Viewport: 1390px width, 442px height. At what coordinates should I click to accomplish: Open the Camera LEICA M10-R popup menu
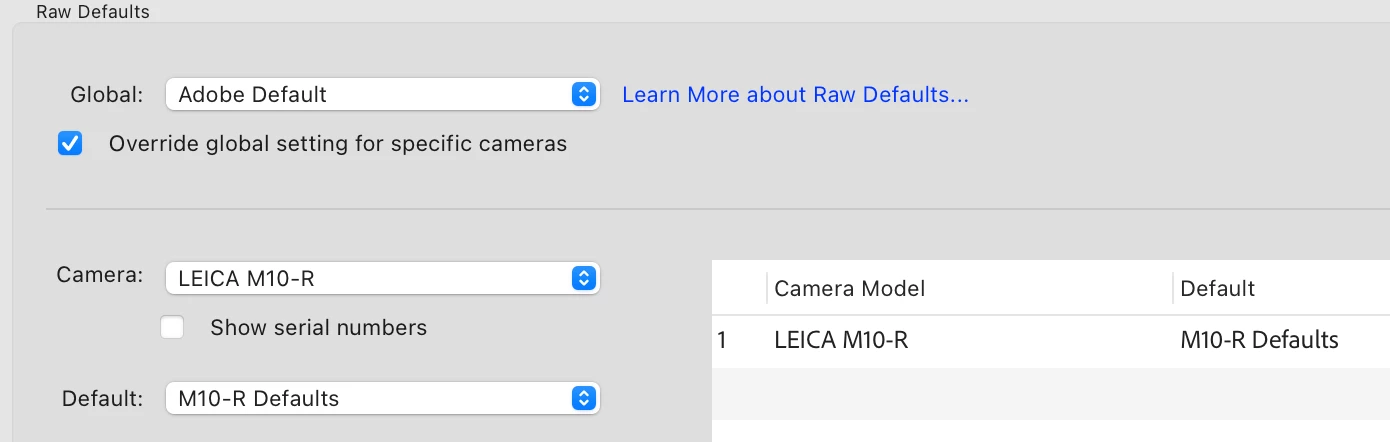click(x=382, y=278)
